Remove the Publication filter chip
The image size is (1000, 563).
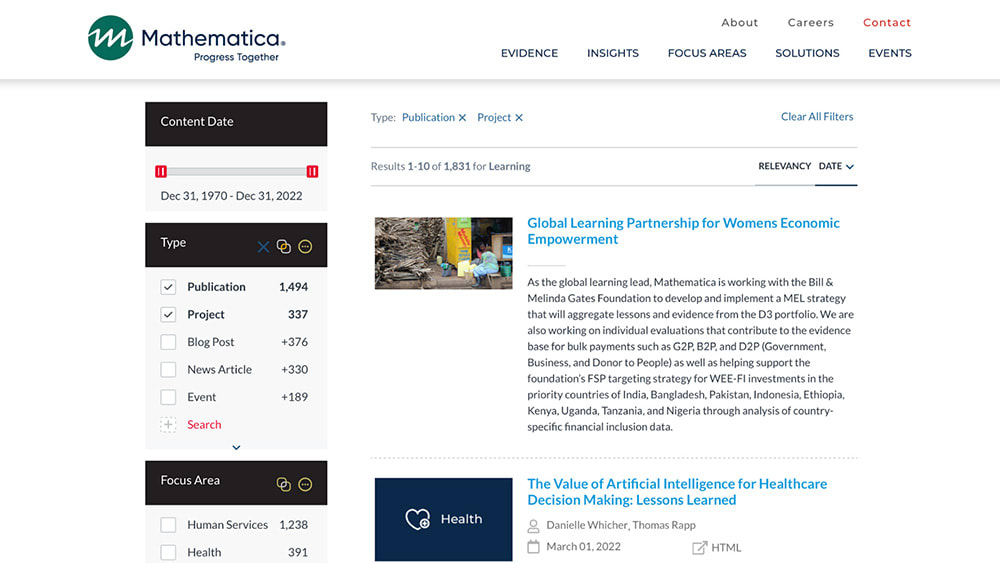click(x=462, y=118)
